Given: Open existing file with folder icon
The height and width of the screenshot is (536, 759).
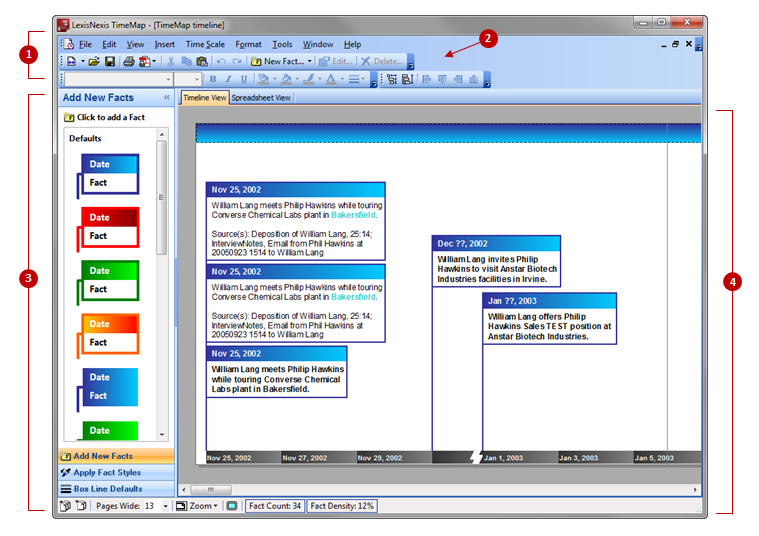Looking at the screenshot, I should point(94,61).
